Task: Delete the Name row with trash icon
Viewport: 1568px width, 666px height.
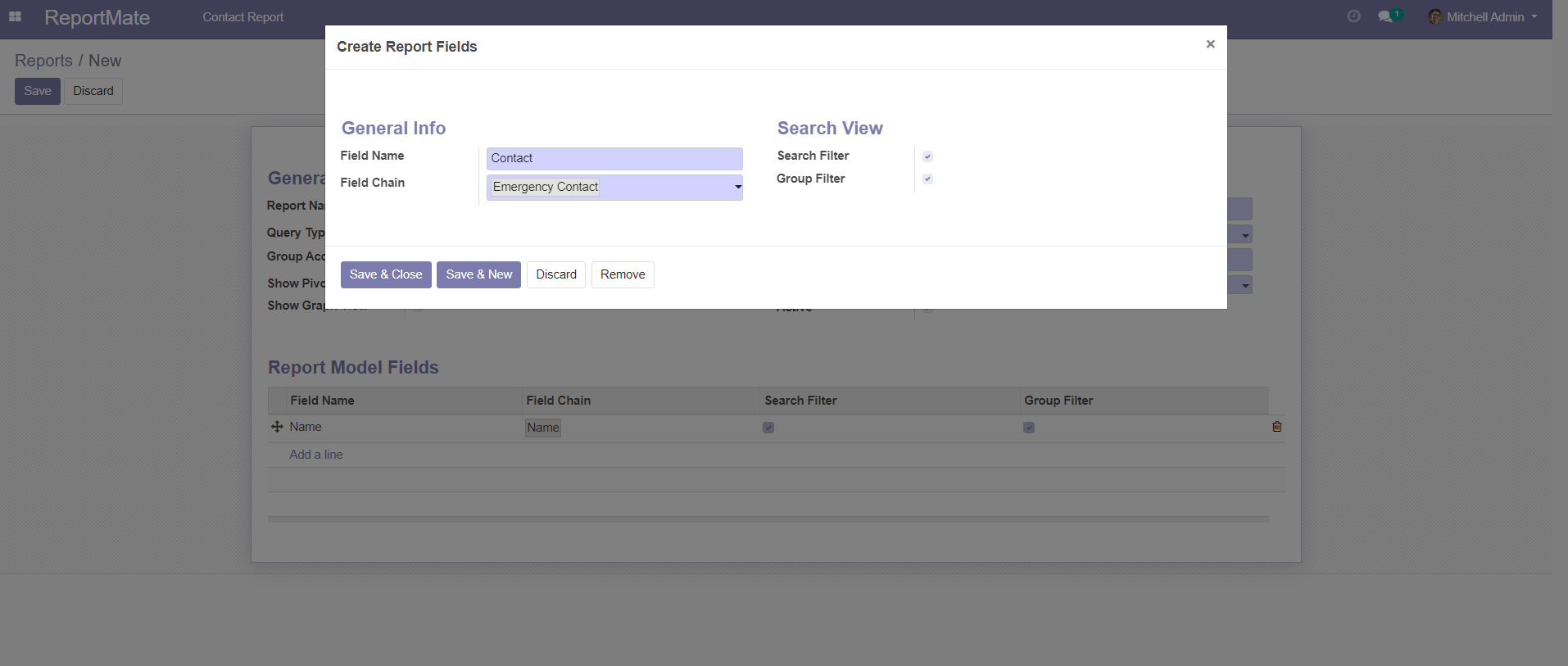Action: (x=1276, y=427)
